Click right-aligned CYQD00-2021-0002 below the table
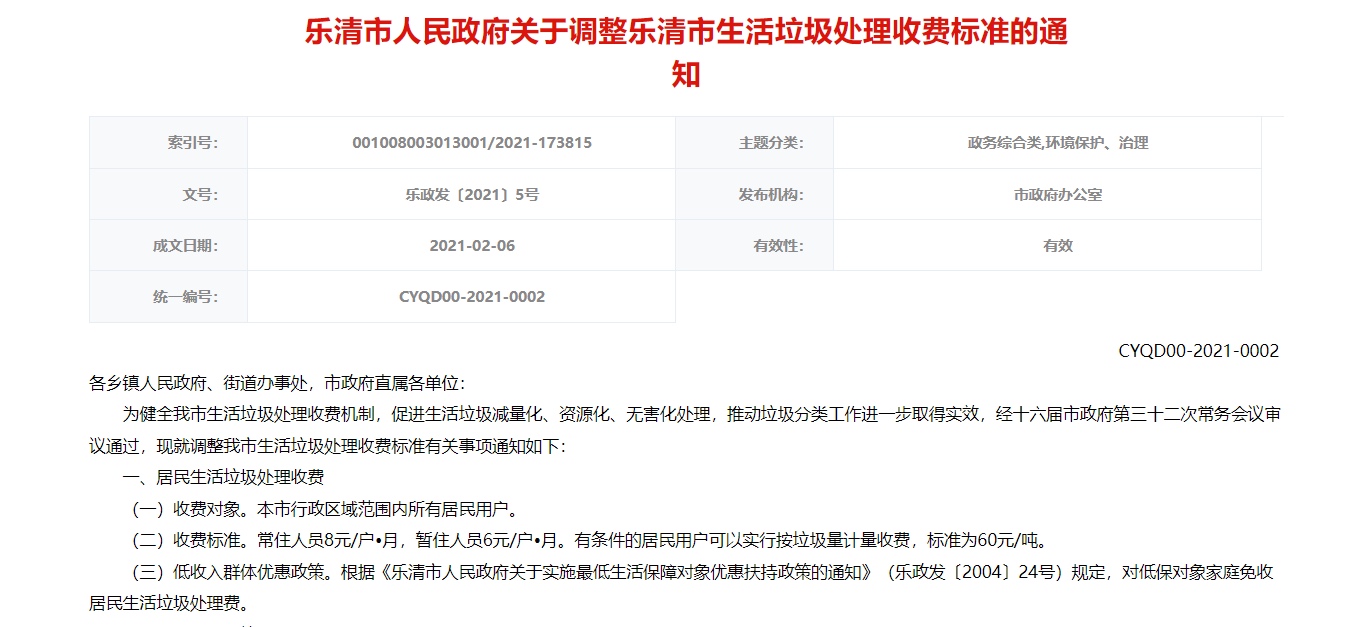This screenshot has width=1349, height=627. (1198, 351)
